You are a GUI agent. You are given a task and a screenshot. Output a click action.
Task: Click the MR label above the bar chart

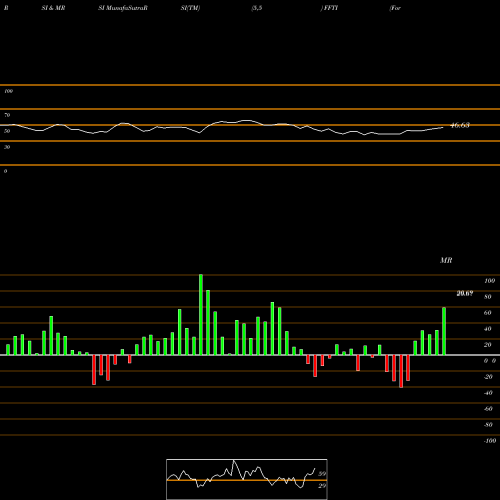click(446, 260)
